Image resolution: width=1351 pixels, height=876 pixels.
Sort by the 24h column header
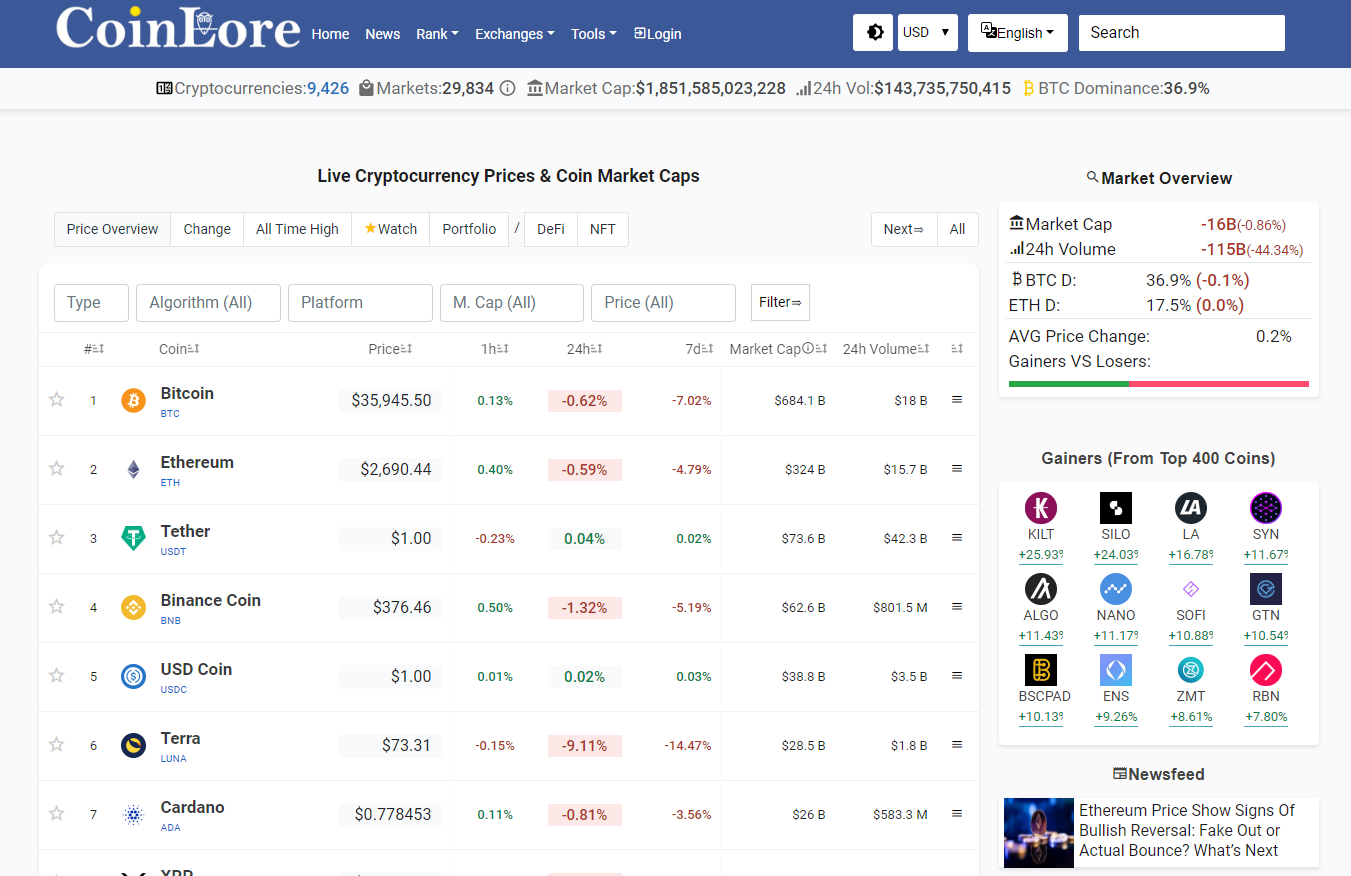click(x=584, y=349)
